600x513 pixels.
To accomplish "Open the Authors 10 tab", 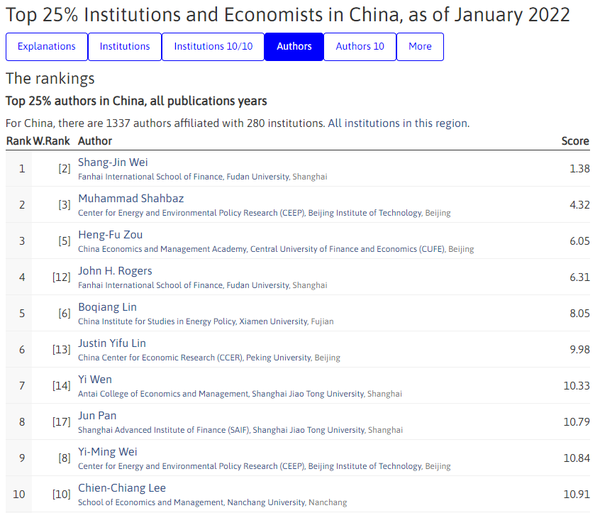I will 360,46.
